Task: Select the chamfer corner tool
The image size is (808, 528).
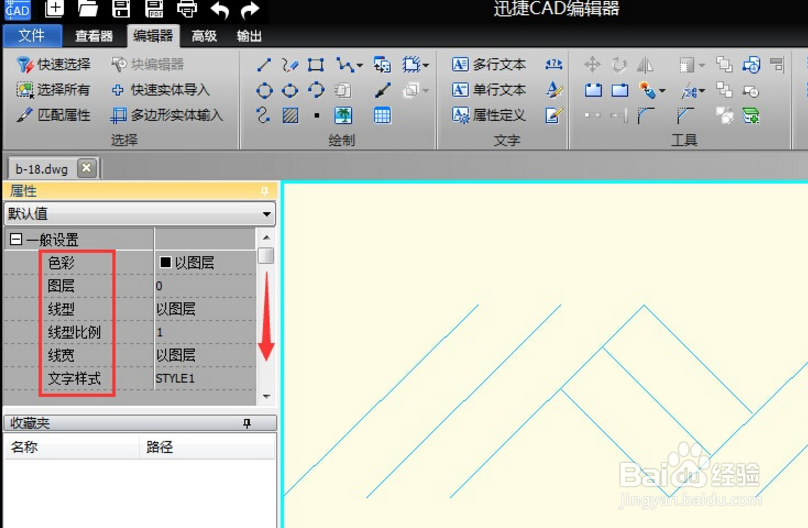Action: [685, 115]
